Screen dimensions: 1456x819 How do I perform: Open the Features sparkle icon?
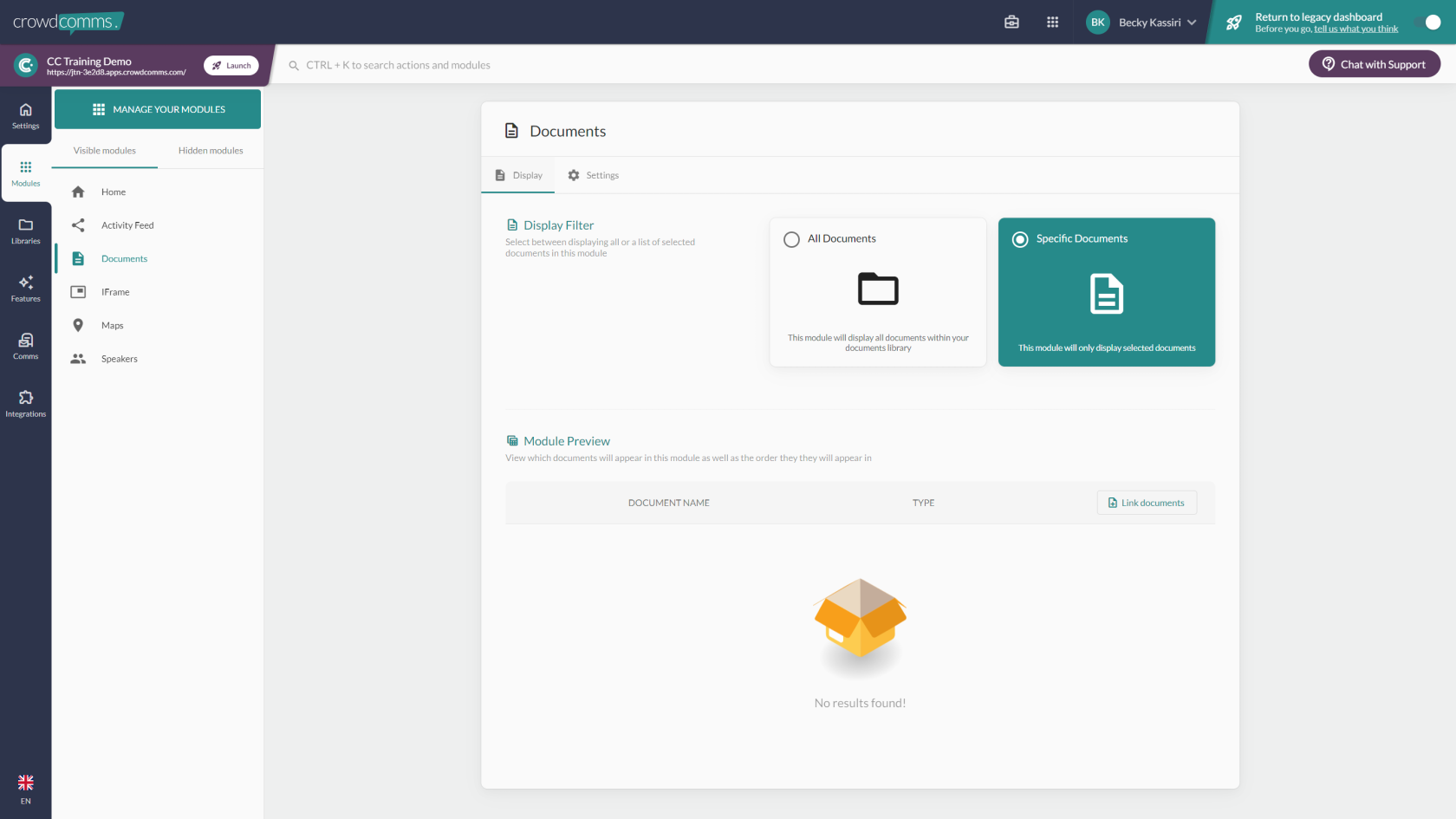pyautogui.click(x=25, y=289)
